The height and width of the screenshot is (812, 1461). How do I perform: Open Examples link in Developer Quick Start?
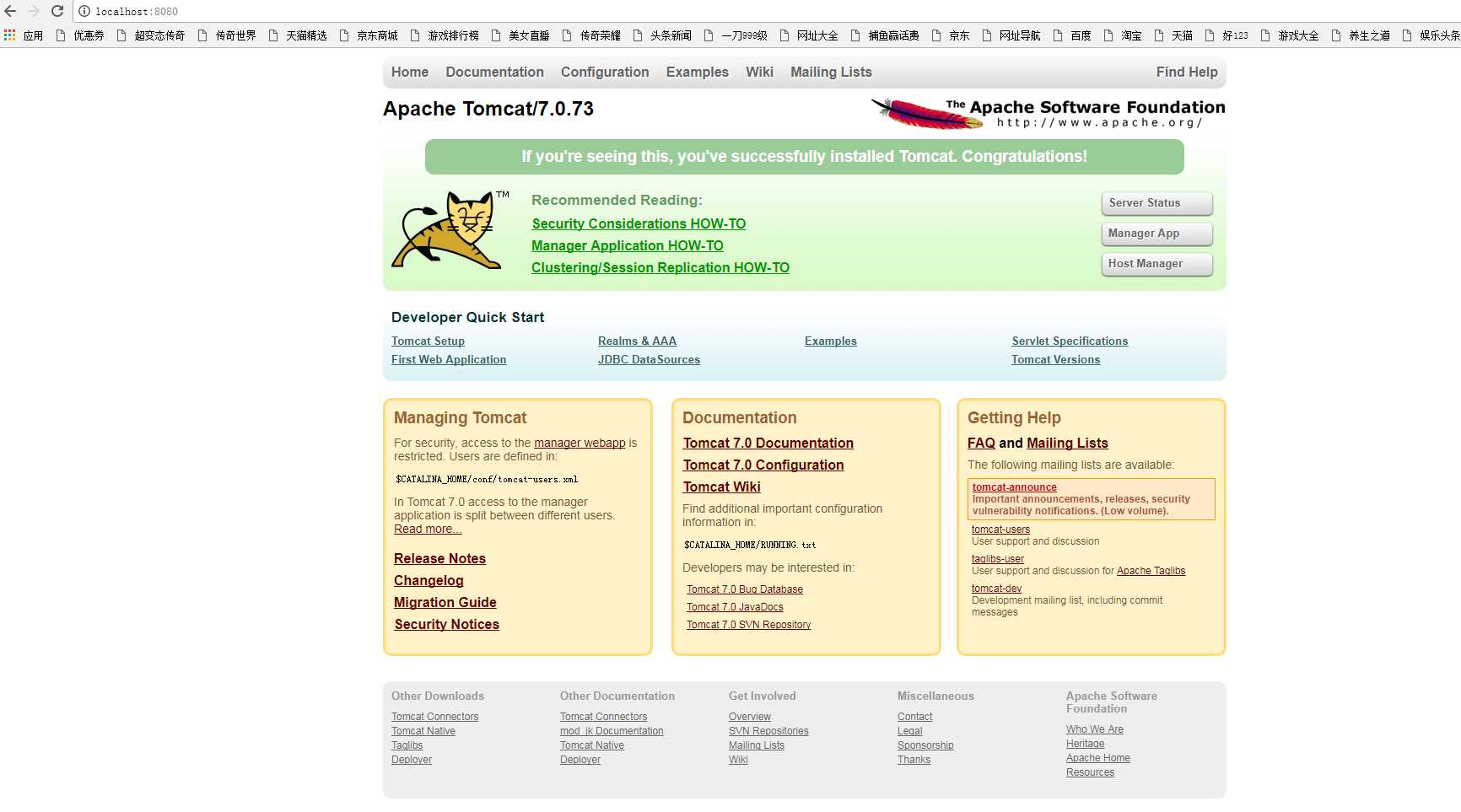tap(831, 341)
